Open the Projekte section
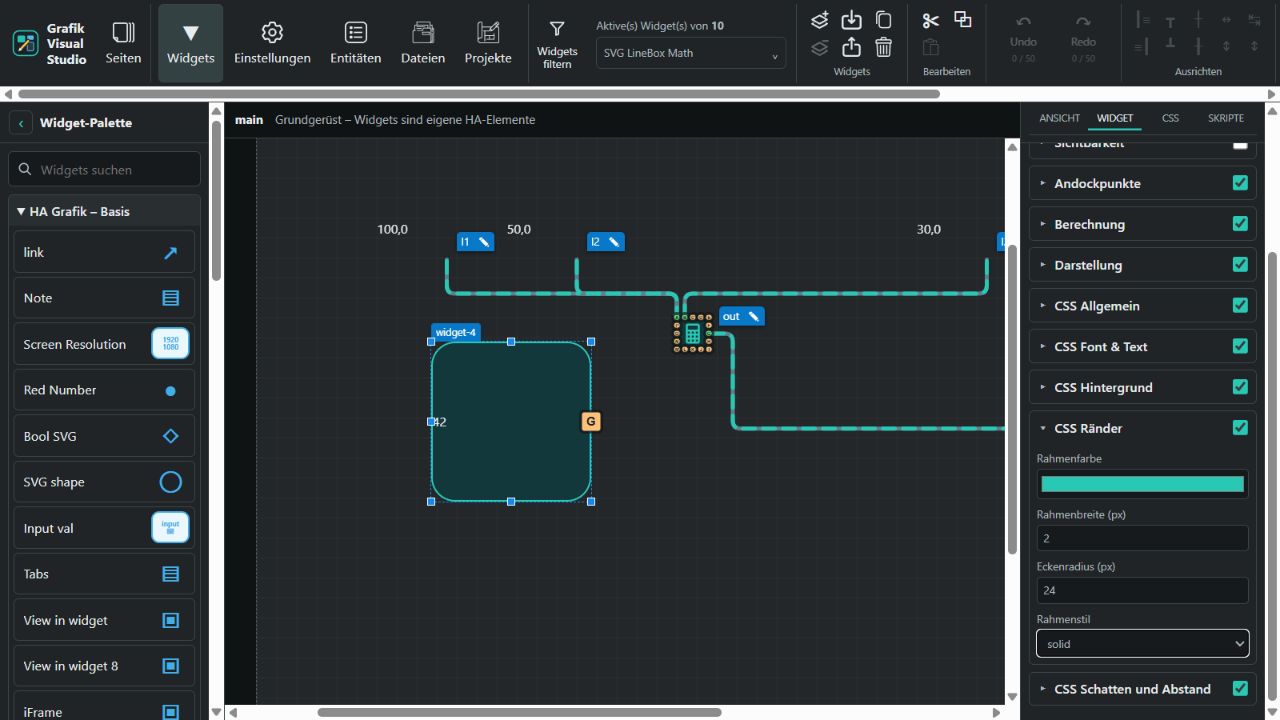 [x=488, y=43]
